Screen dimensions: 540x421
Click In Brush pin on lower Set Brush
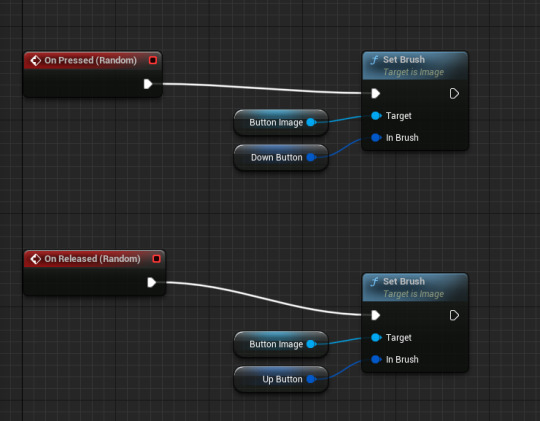tap(376, 360)
